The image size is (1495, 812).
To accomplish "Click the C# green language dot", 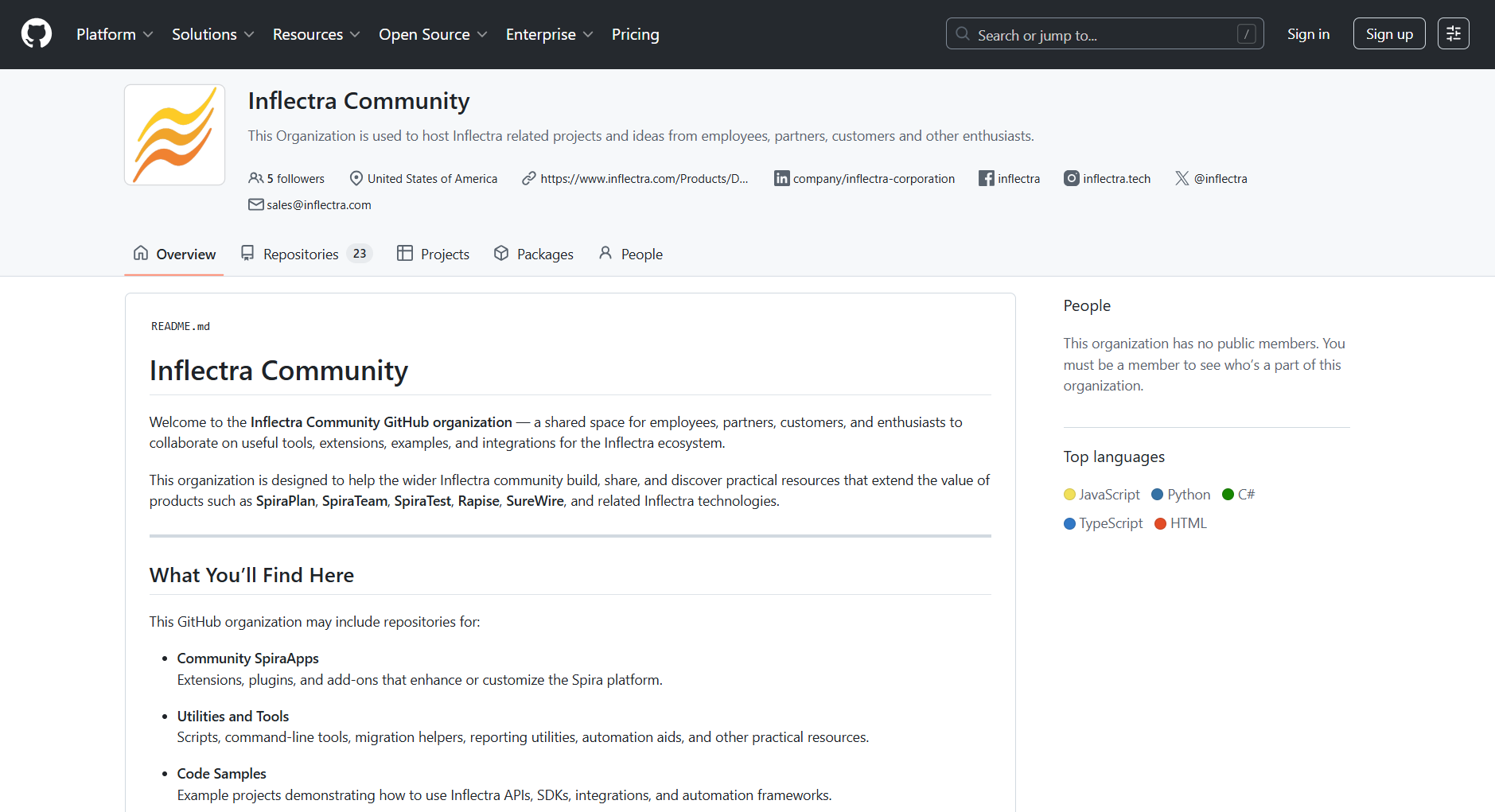I will point(1228,495).
